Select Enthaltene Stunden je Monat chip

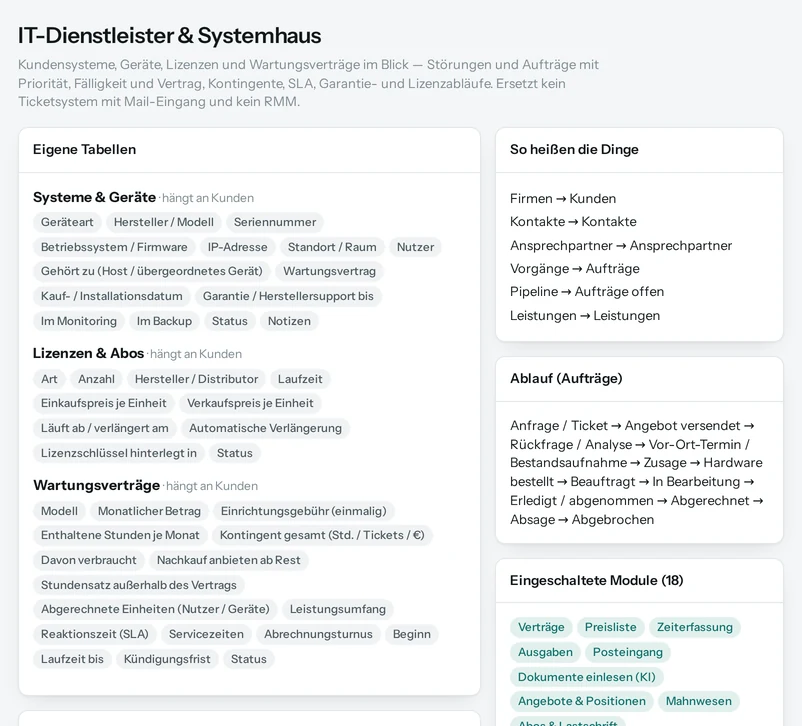pos(120,535)
